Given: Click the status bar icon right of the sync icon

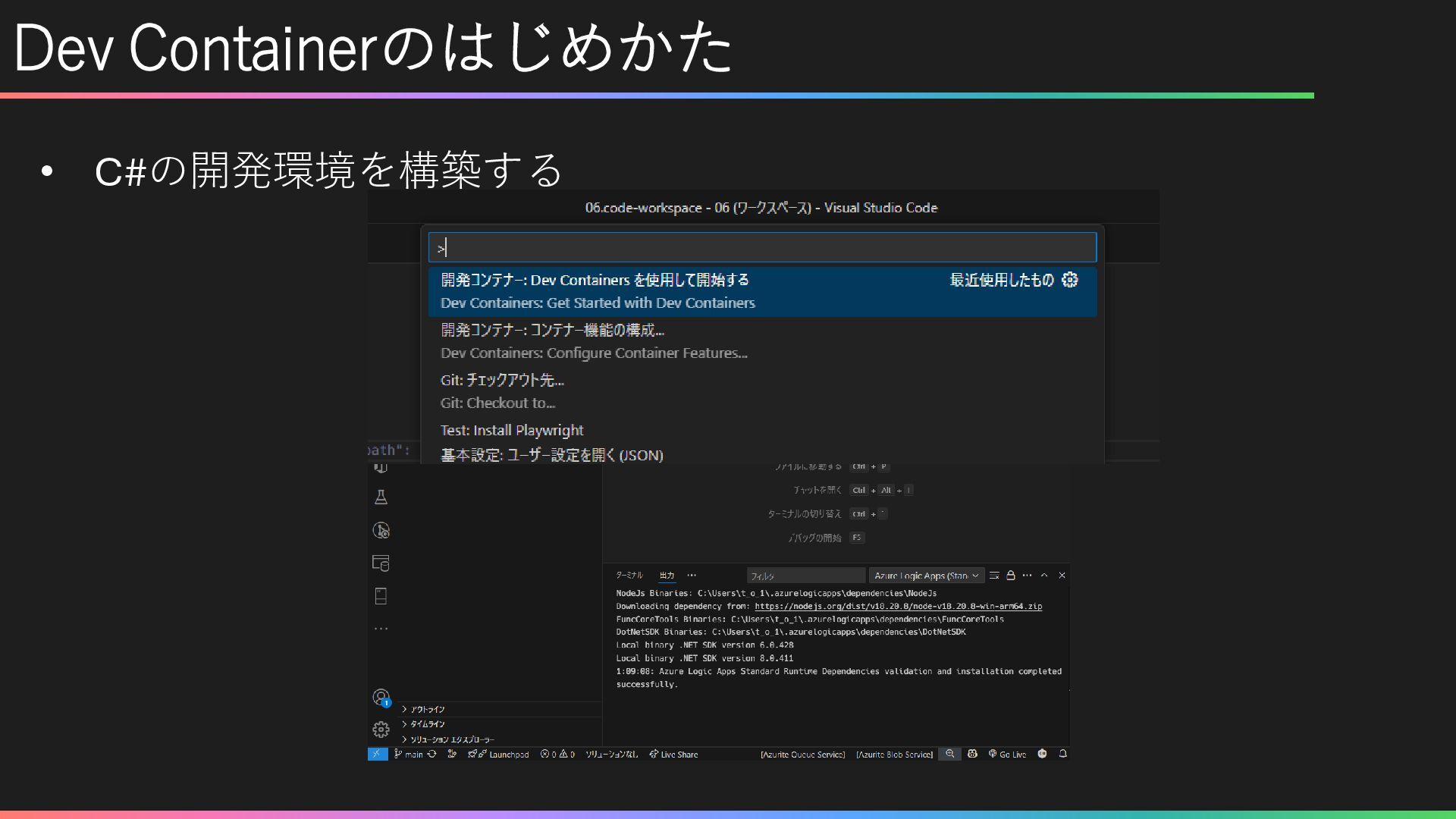Looking at the screenshot, I should click(x=452, y=754).
